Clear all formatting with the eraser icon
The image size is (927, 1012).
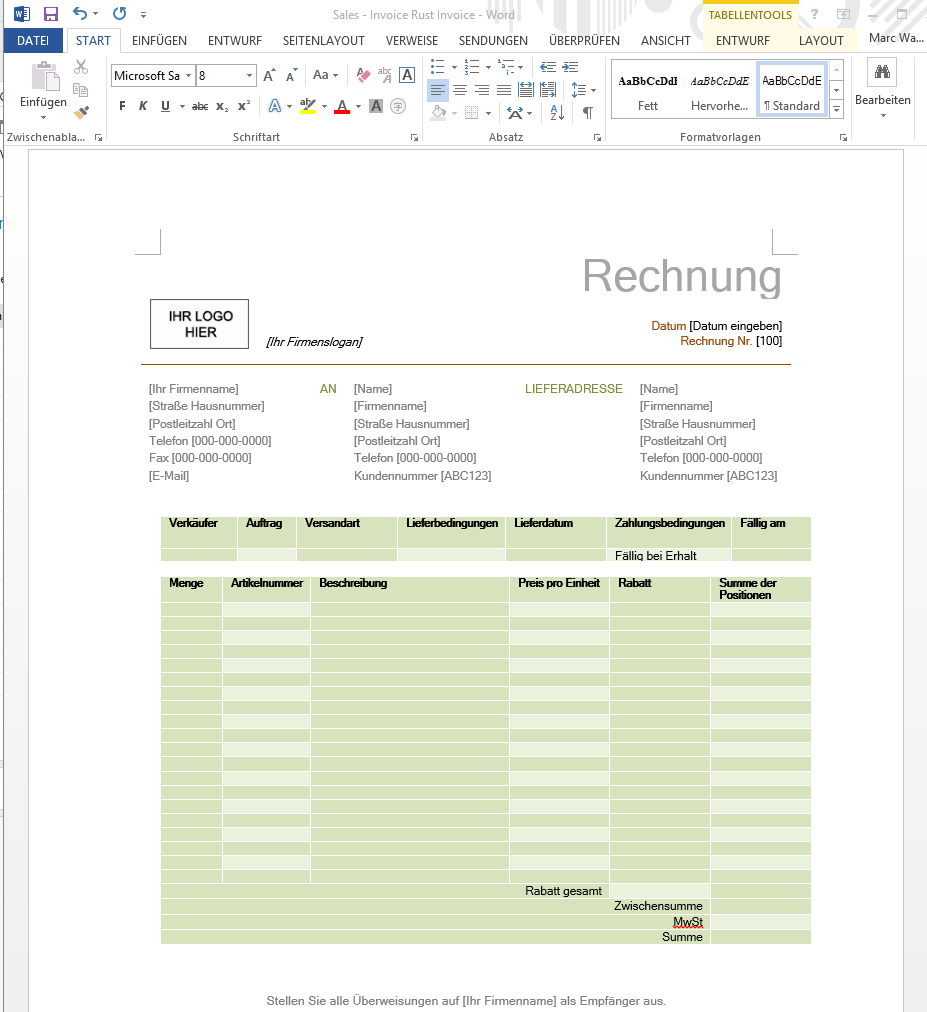363,76
